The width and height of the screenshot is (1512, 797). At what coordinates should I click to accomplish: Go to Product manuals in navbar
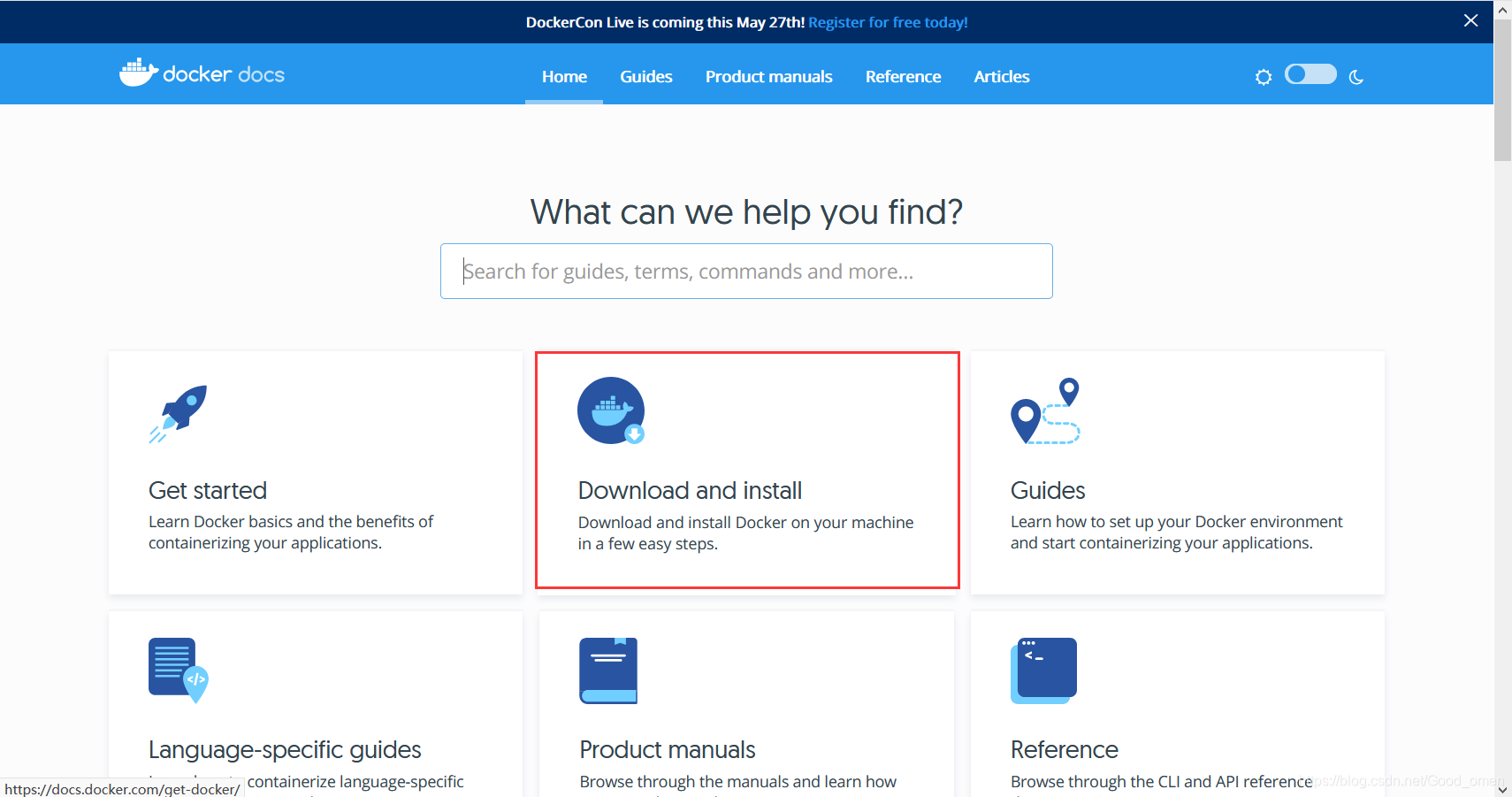769,77
